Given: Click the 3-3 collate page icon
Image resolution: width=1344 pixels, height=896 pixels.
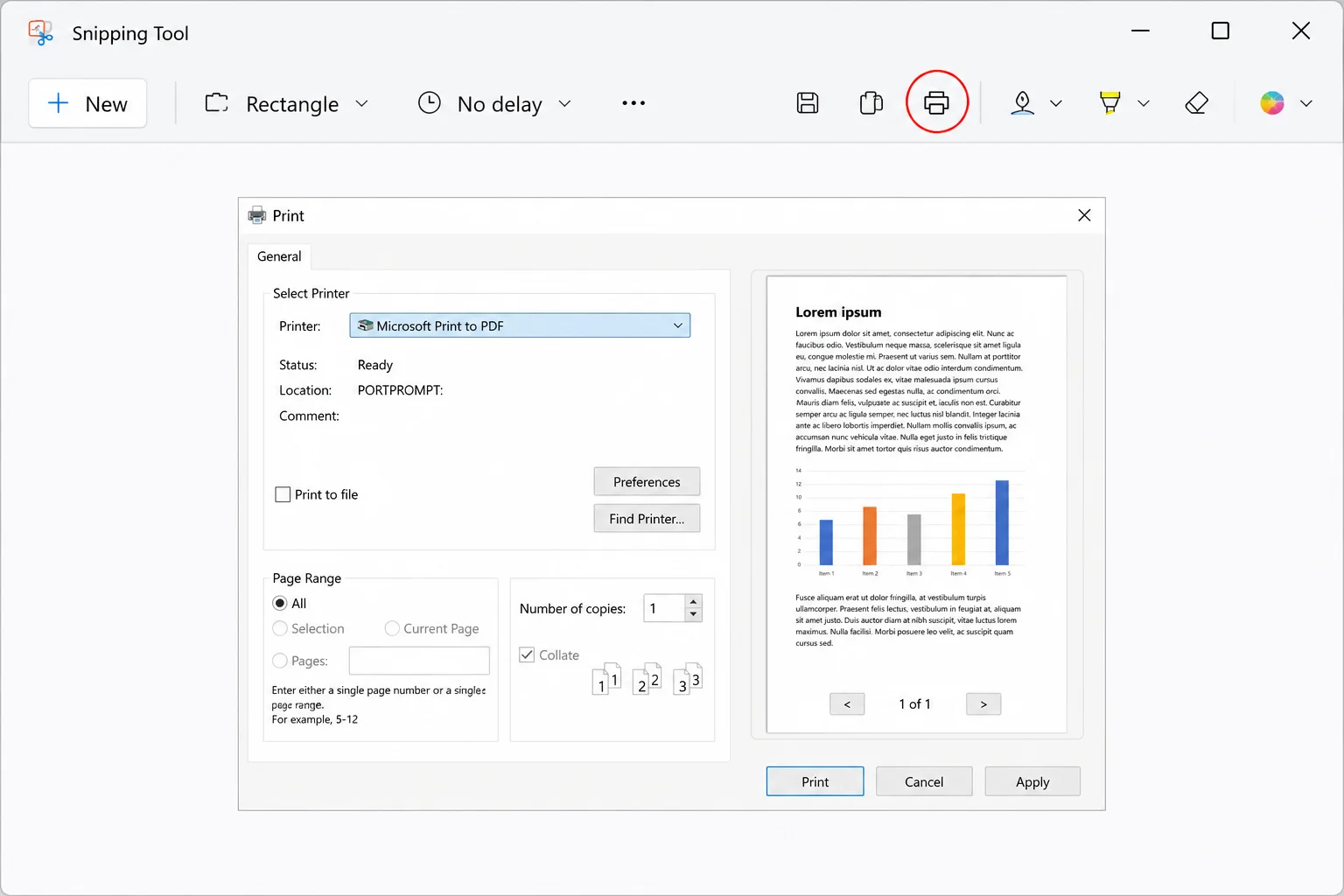Looking at the screenshot, I should 688,679.
